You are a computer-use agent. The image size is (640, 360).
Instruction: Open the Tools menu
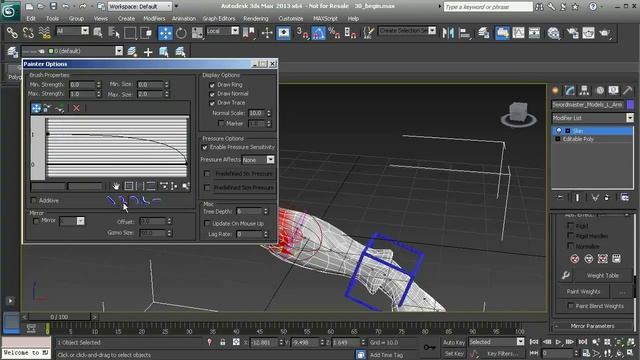(52, 19)
